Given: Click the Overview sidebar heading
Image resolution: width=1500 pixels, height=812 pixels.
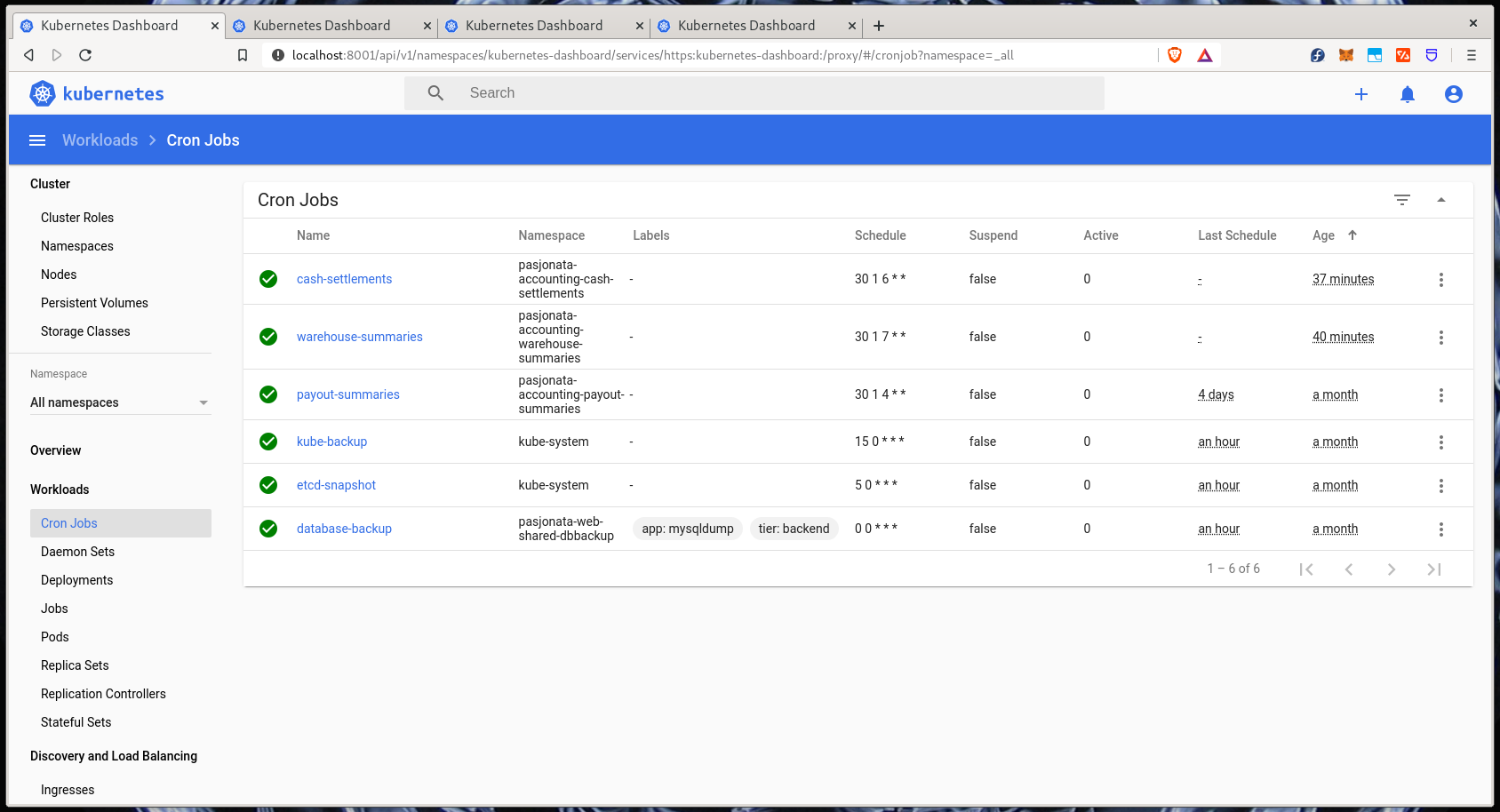Looking at the screenshot, I should tap(55, 450).
